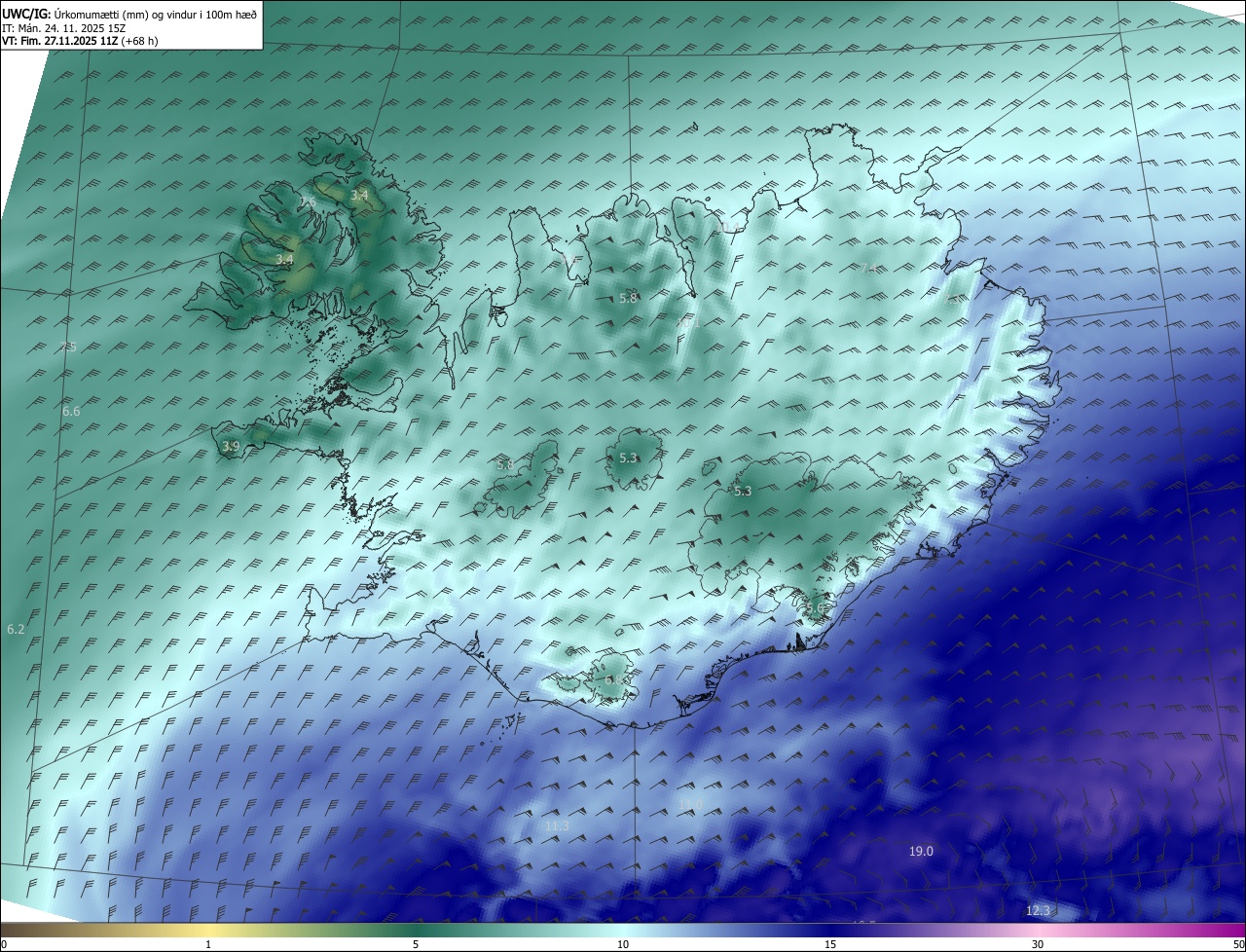The height and width of the screenshot is (952, 1246).
Task: Click the 'VT: Fim. 27.11.2025 11Z' line
Action: click(x=80, y=41)
